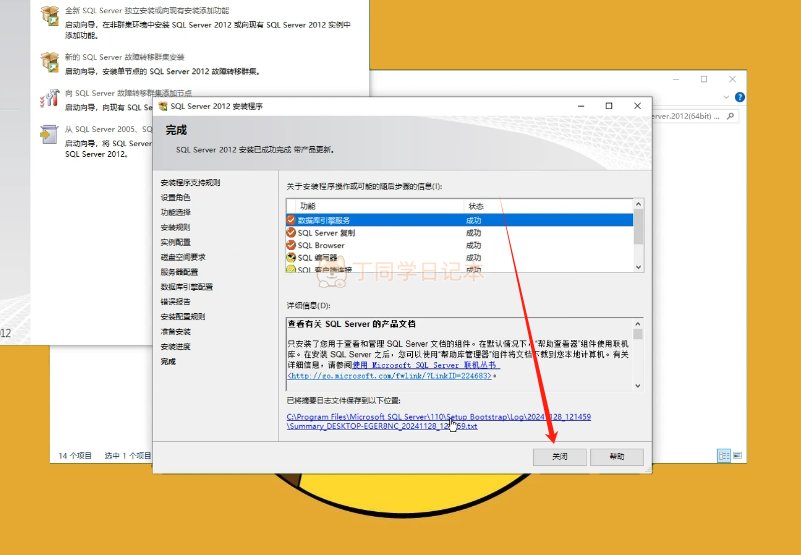Click the 安装进度 step label
Image resolution: width=801 pixels, height=555 pixels.
click(x=175, y=346)
